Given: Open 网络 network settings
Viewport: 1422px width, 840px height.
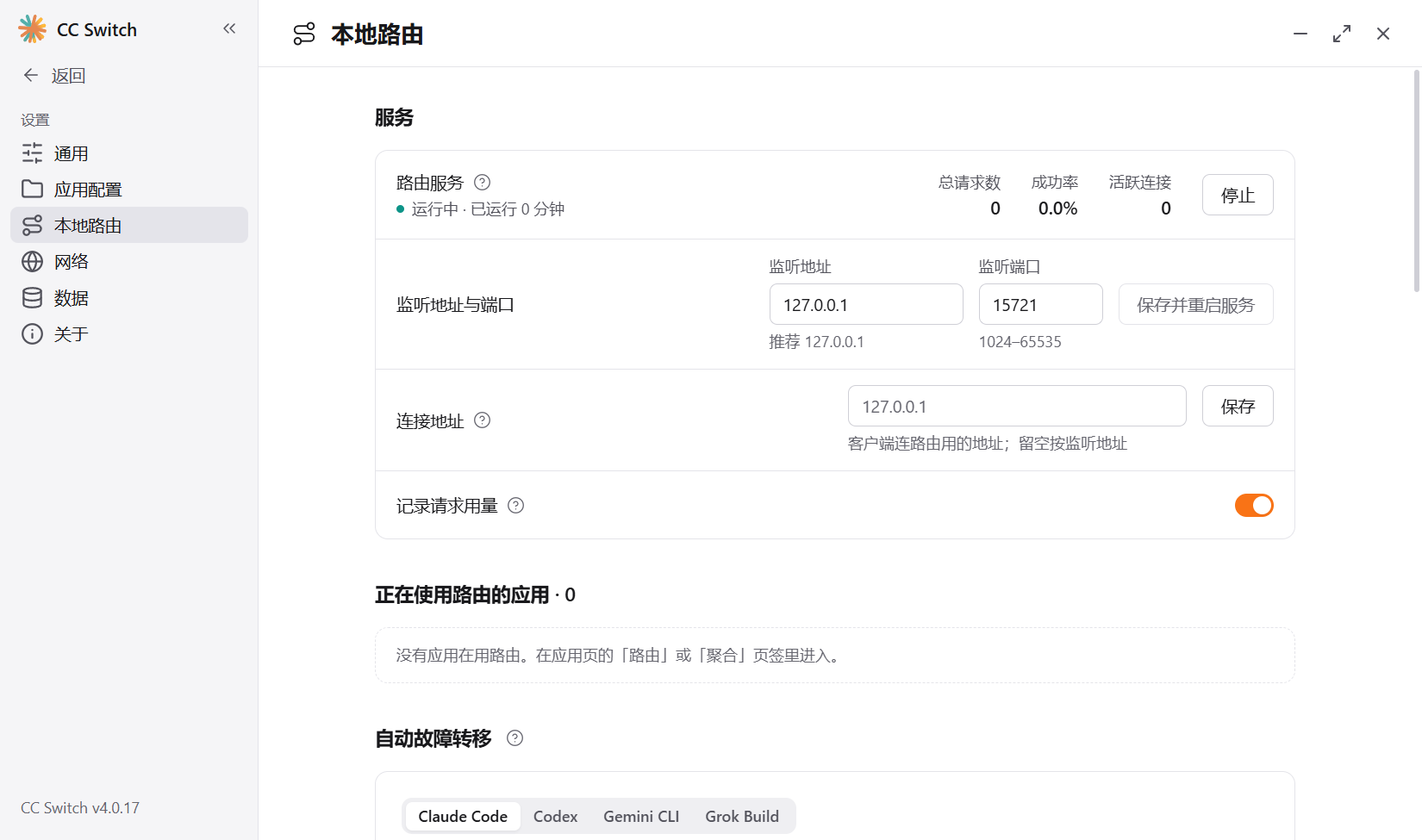Looking at the screenshot, I should pyautogui.click(x=129, y=262).
